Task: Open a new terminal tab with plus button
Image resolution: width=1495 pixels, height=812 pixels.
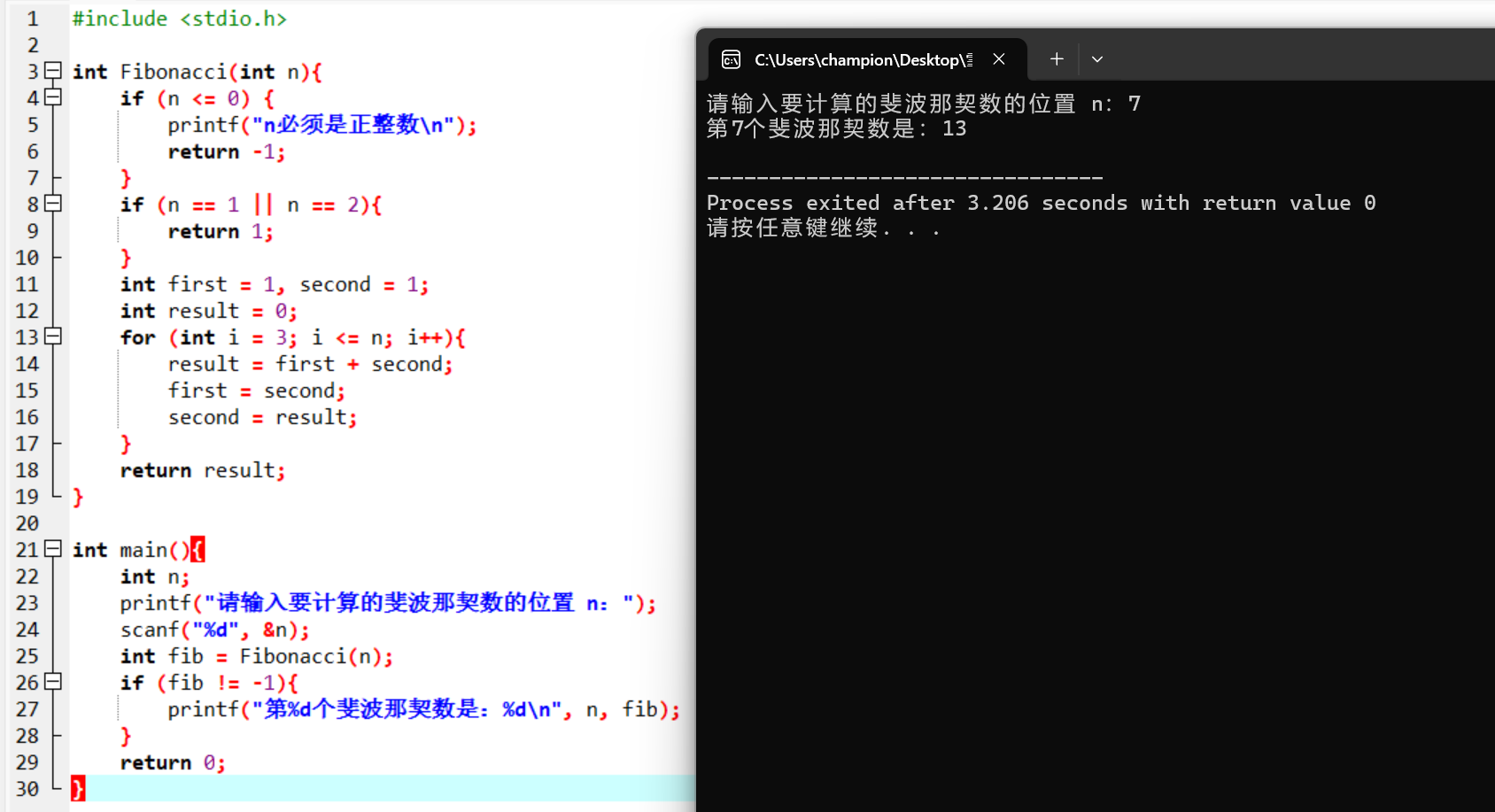Action: pos(1057,59)
